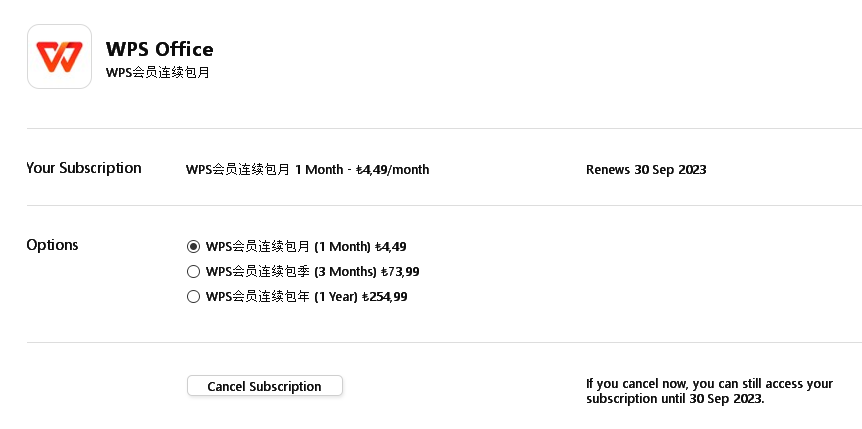Click the WPS Office app icon

(x=59, y=57)
